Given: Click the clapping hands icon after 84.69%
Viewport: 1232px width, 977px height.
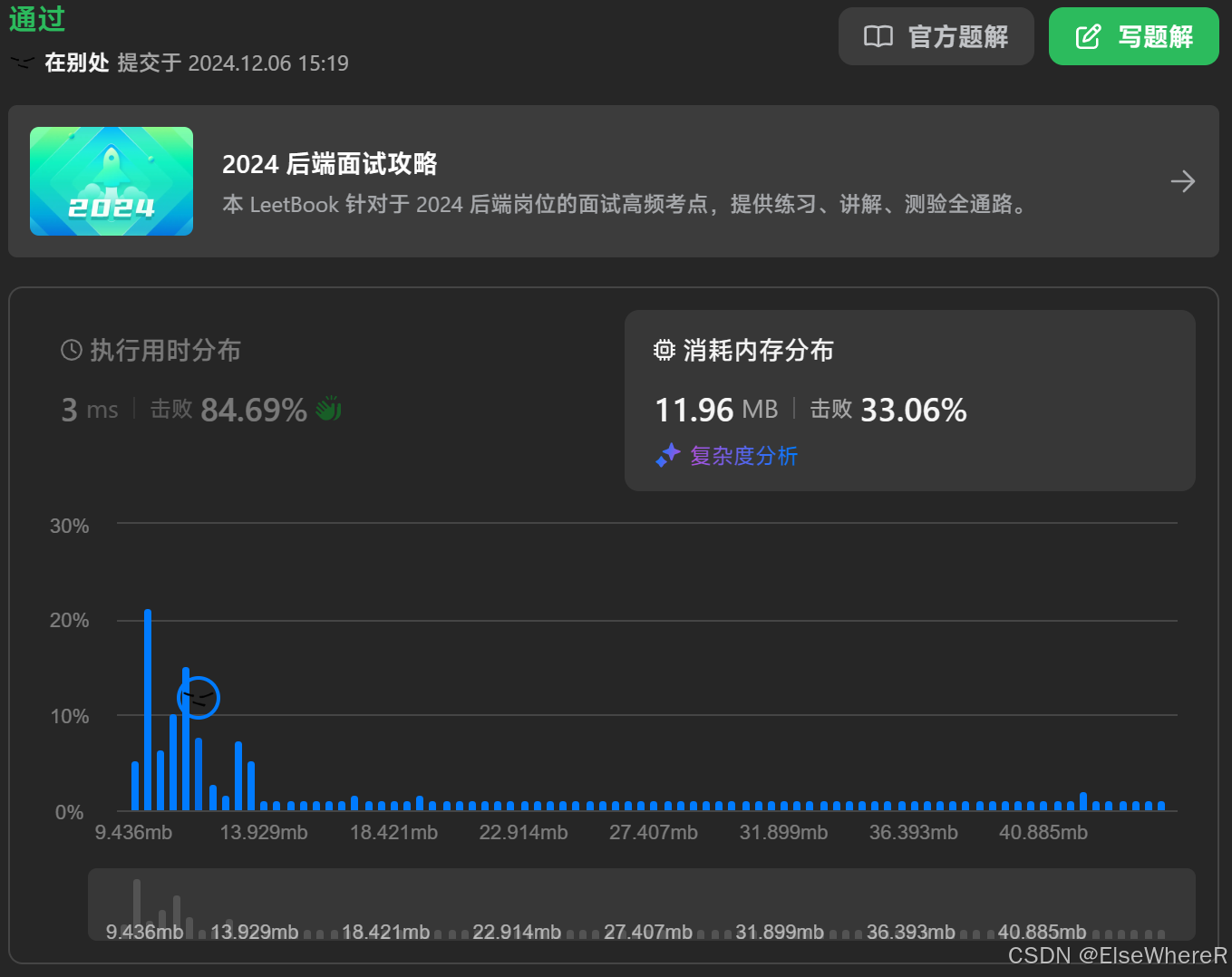Looking at the screenshot, I should coord(328,410).
